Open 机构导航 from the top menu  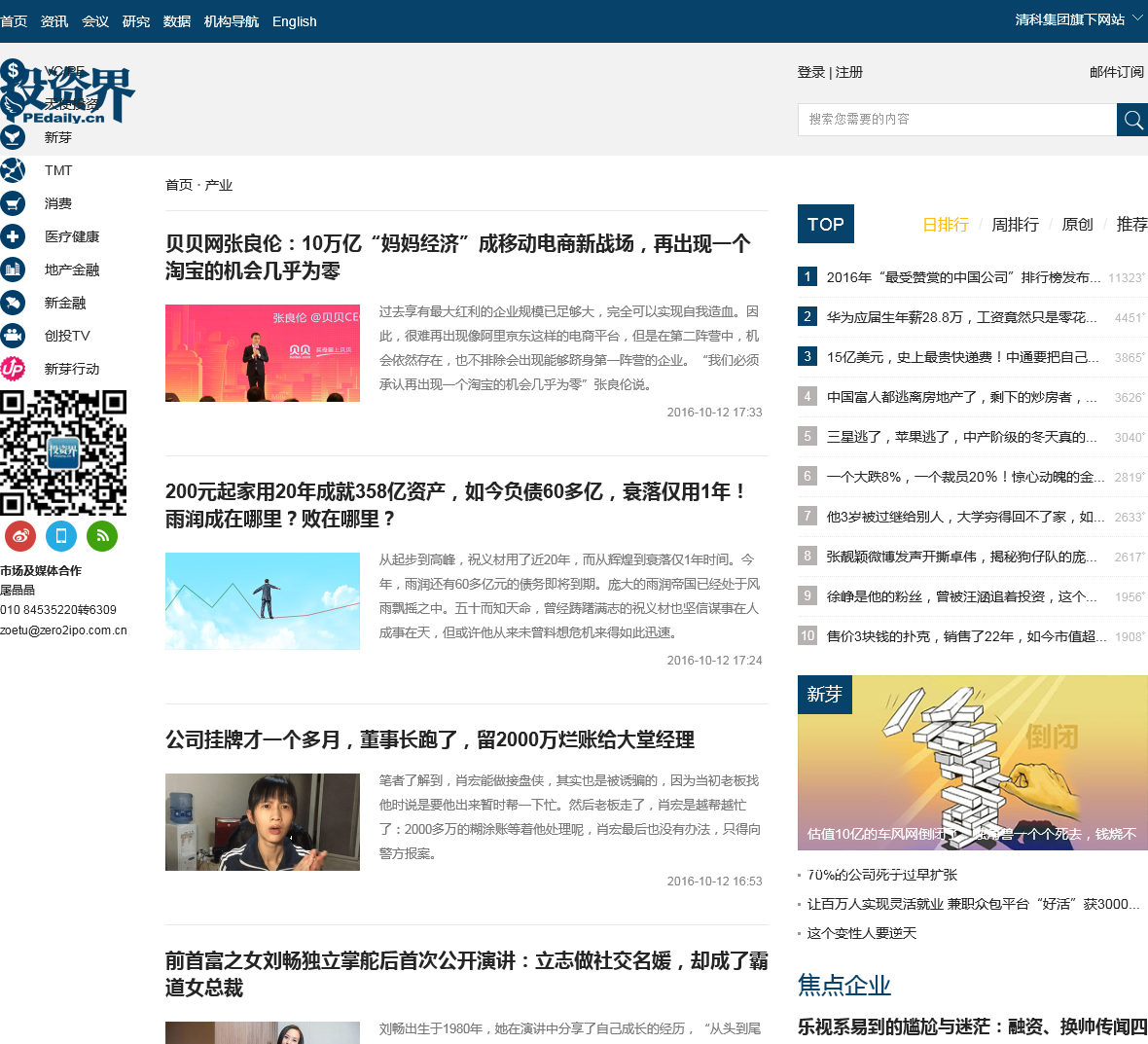pyautogui.click(x=232, y=21)
